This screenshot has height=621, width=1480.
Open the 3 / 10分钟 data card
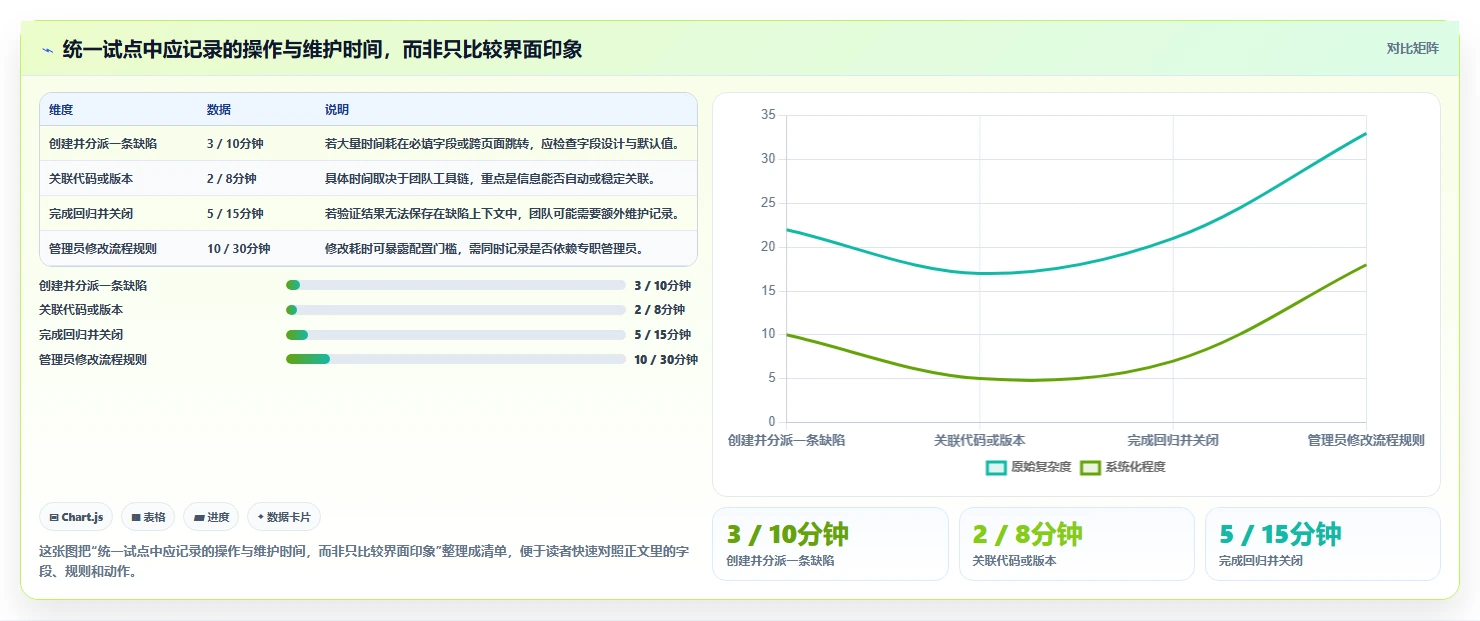click(830, 544)
